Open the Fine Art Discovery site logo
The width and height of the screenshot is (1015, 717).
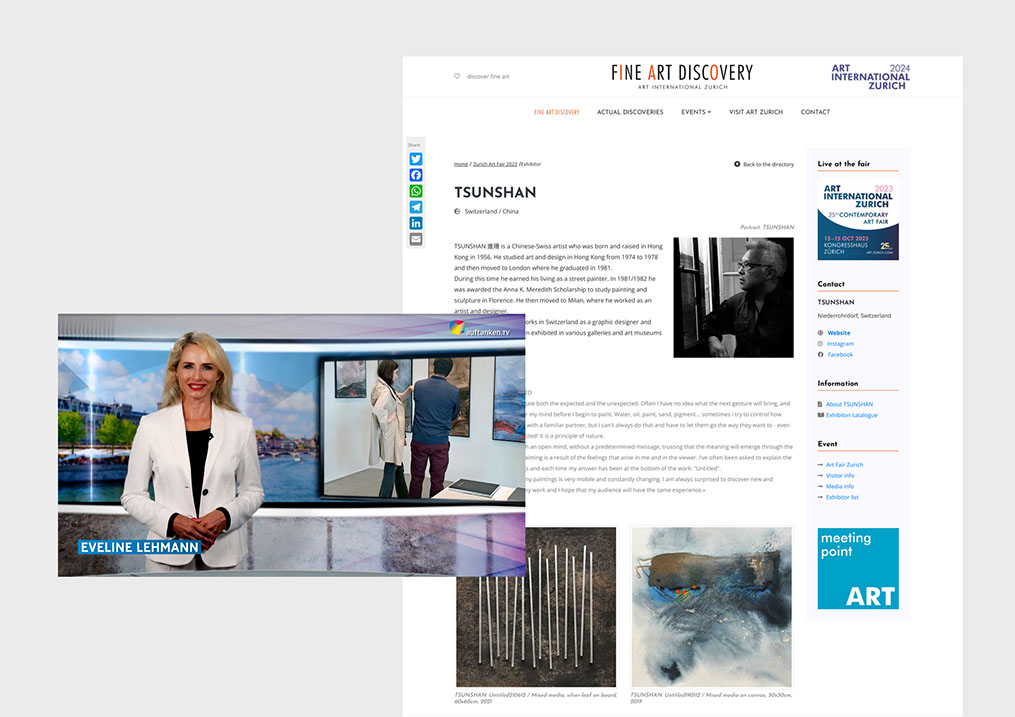[x=682, y=76]
